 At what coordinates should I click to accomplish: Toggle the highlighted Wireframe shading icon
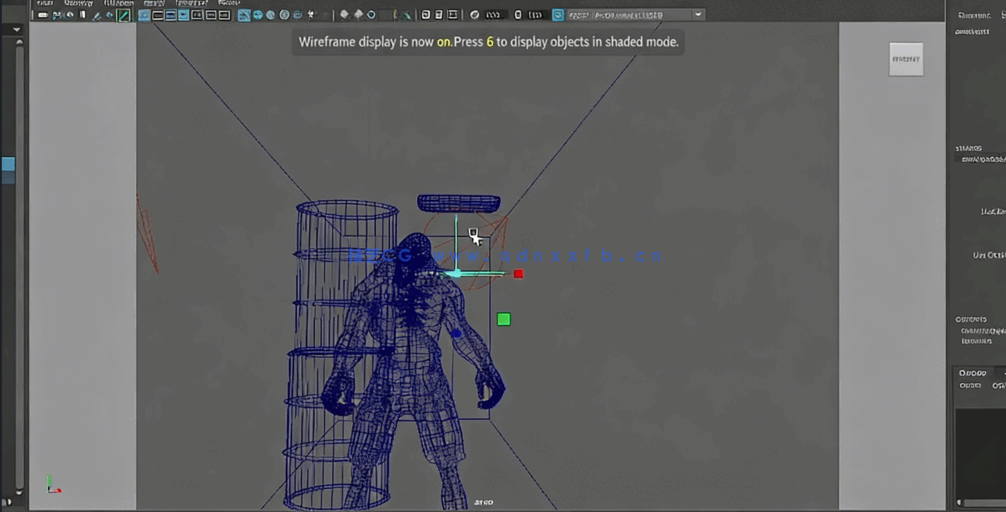coord(245,15)
